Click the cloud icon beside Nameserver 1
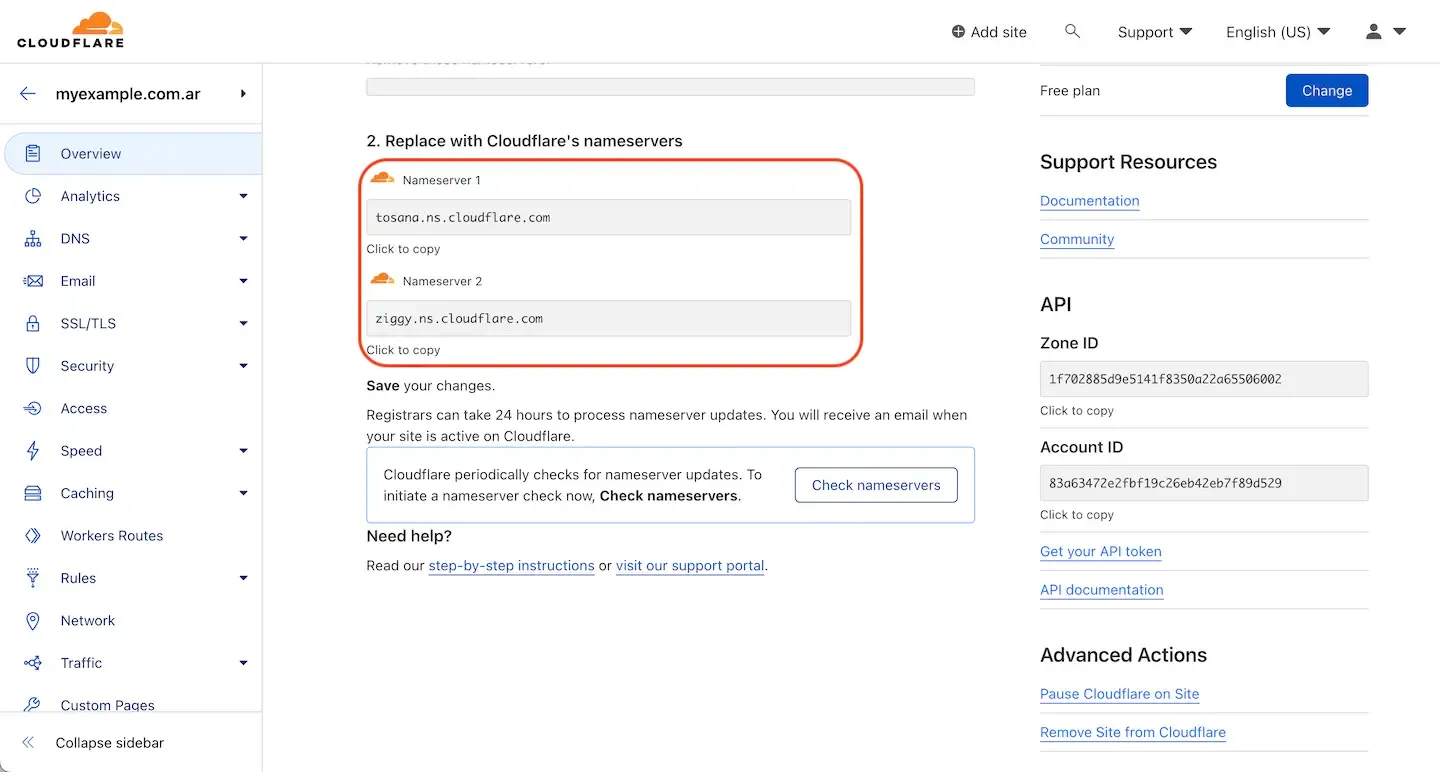Image resolution: width=1440 pixels, height=772 pixels. pyautogui.click(x=382, y=178)
